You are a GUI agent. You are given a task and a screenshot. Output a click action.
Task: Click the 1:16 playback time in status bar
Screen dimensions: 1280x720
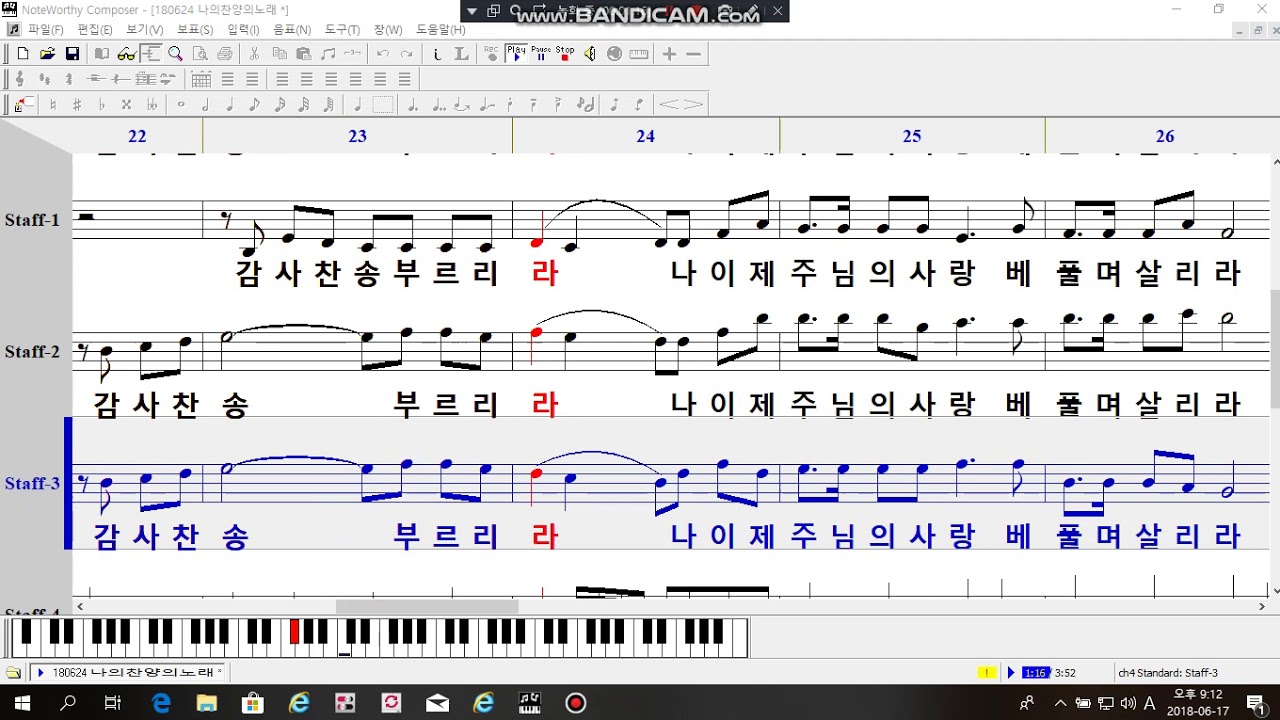[1035, 673]
